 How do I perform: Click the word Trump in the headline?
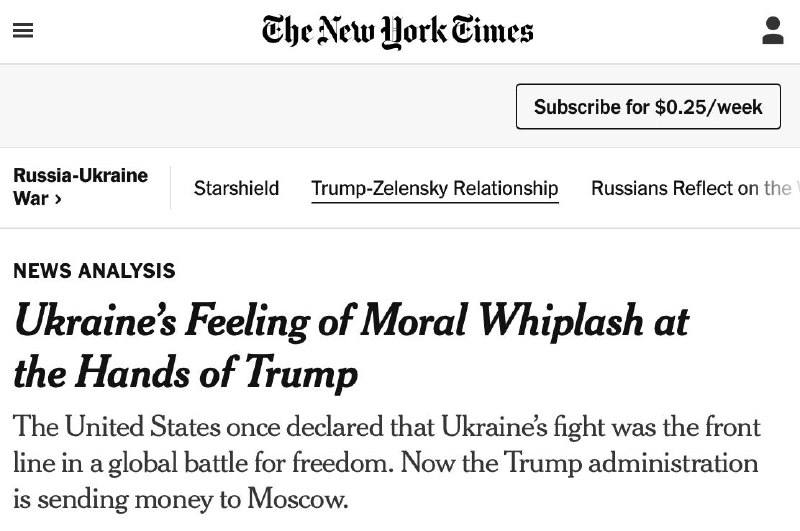pyautogui.click(x=301, y=374)
